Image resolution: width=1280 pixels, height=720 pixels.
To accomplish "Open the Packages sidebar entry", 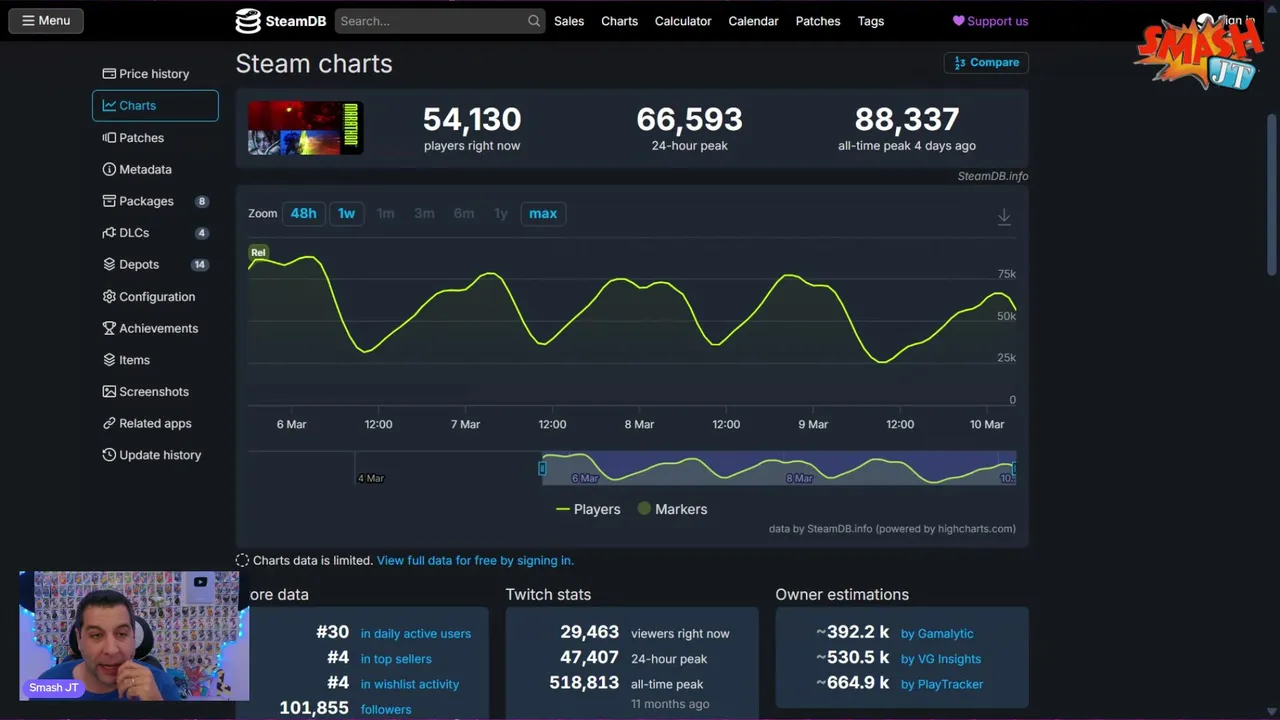I will pyautogui.click(x=155, y=201).
